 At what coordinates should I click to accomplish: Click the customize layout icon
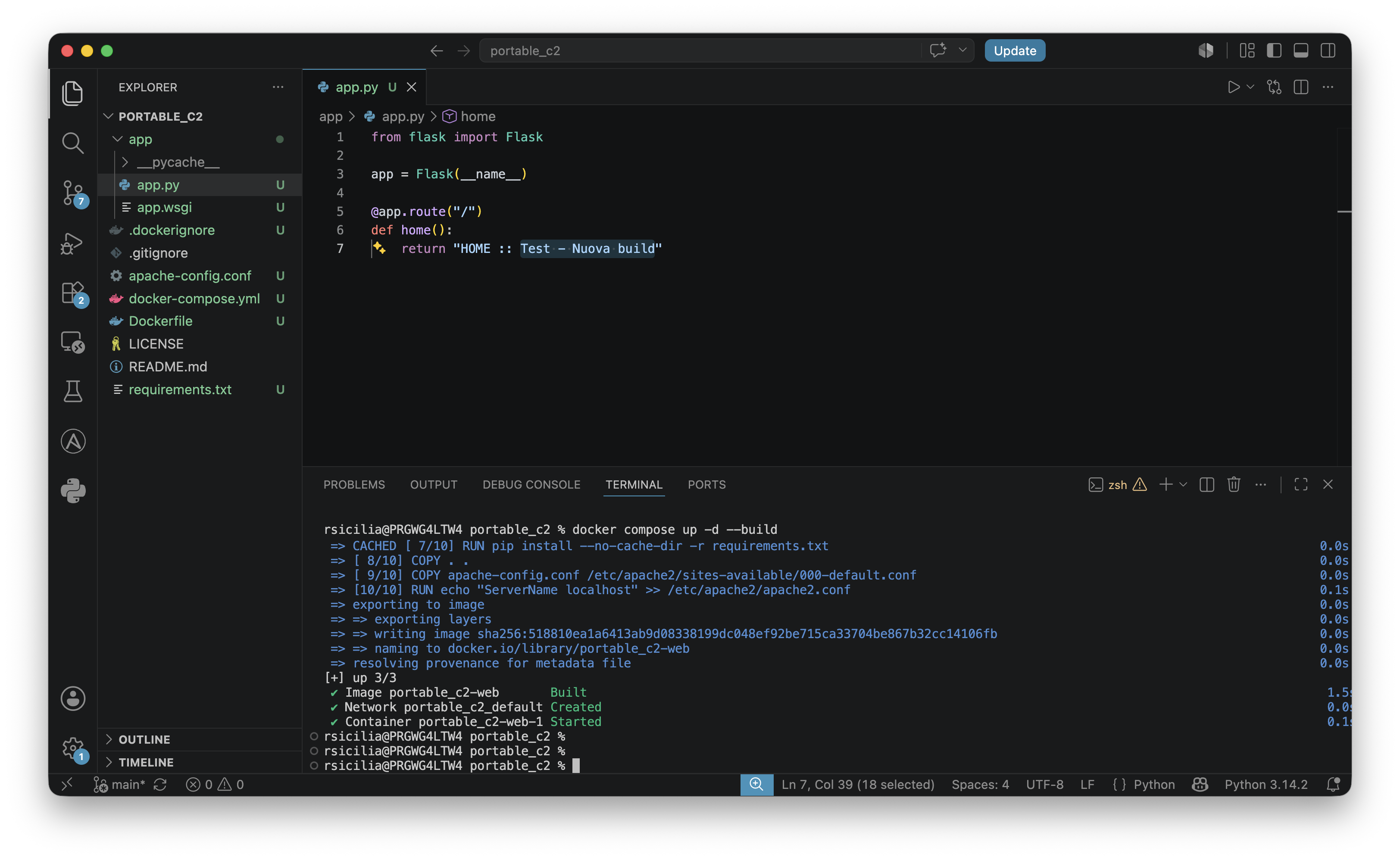[x=1247, y=50]
